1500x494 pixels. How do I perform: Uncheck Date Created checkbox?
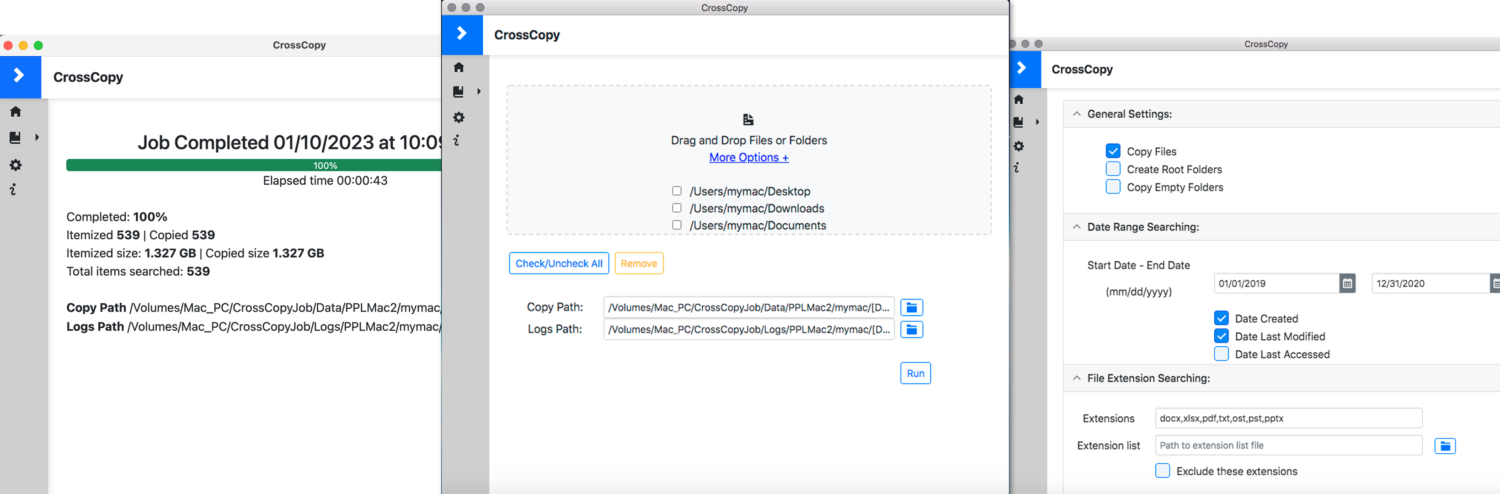pyautogui.click(x=1221, y=318)
